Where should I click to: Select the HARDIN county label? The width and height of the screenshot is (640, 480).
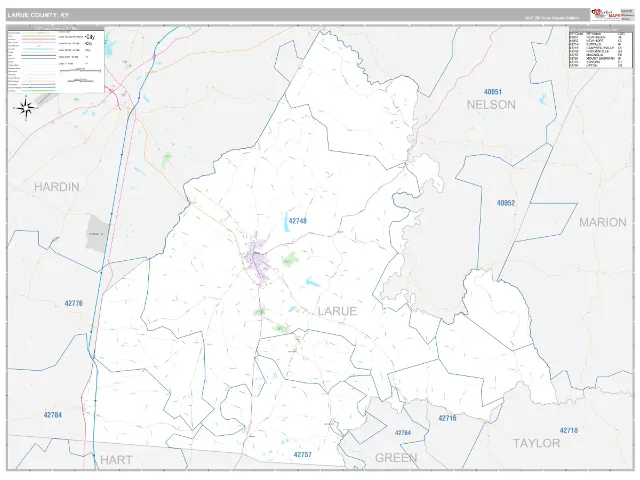point(57,187)
